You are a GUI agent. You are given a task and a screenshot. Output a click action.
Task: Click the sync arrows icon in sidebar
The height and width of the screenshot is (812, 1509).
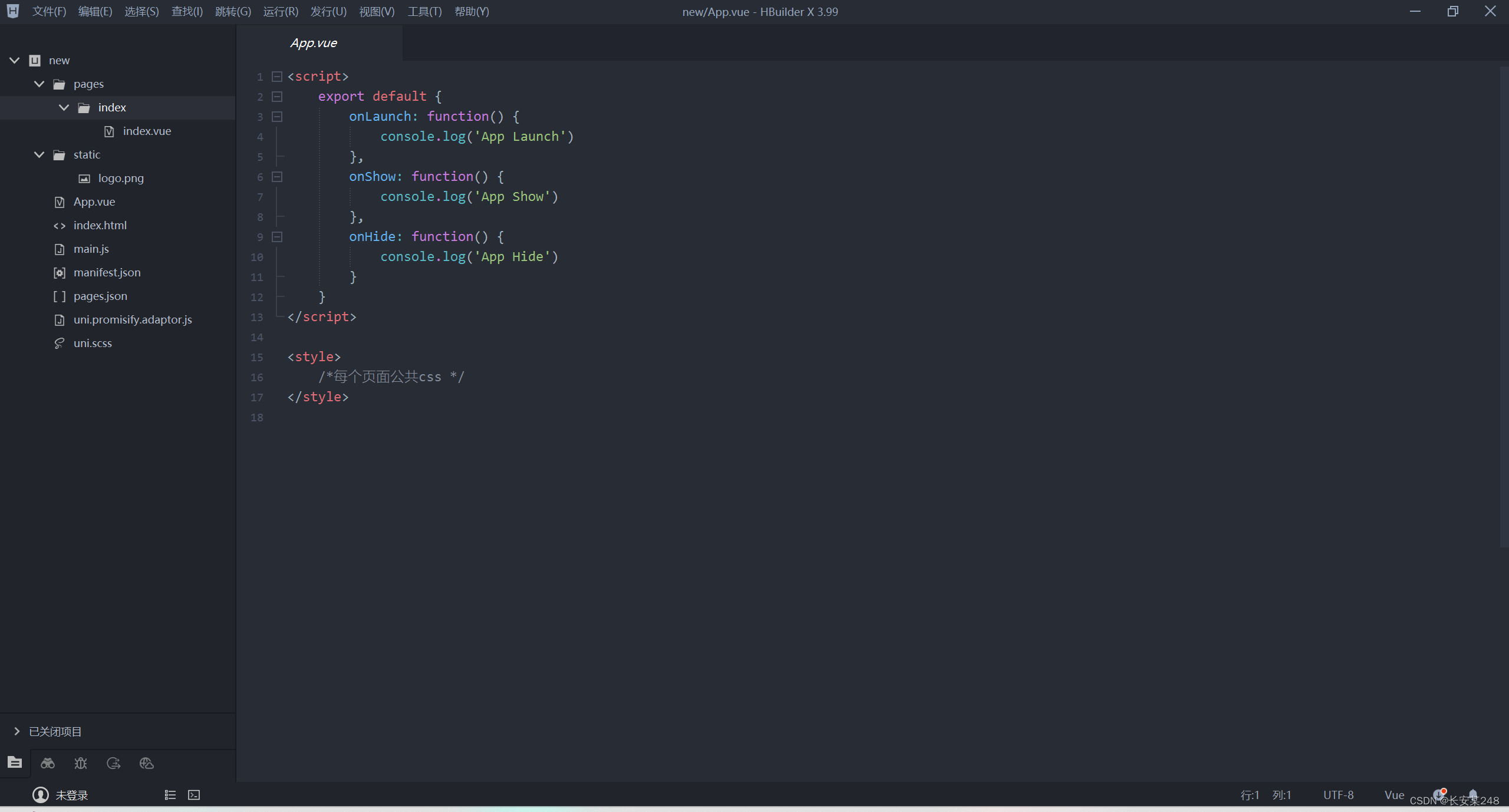[114, 763]
